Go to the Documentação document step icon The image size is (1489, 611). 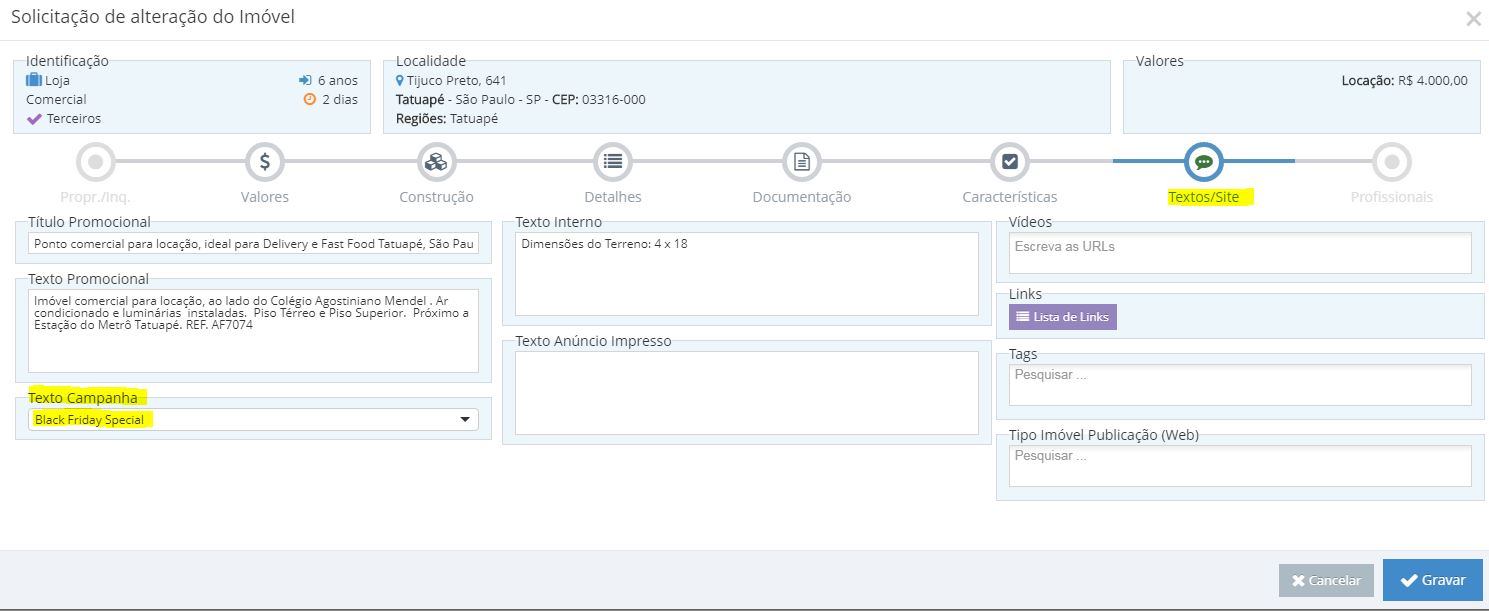(801, 161)
